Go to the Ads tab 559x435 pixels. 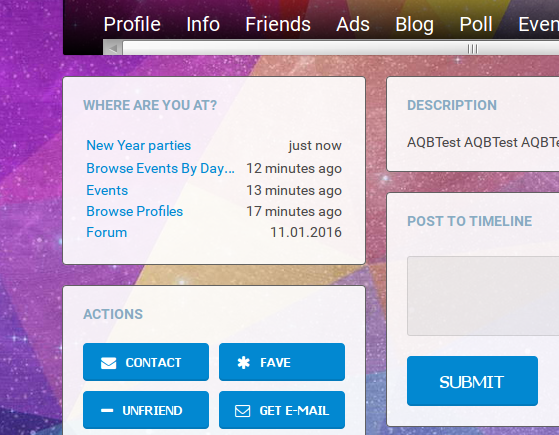tap(353, 24)
